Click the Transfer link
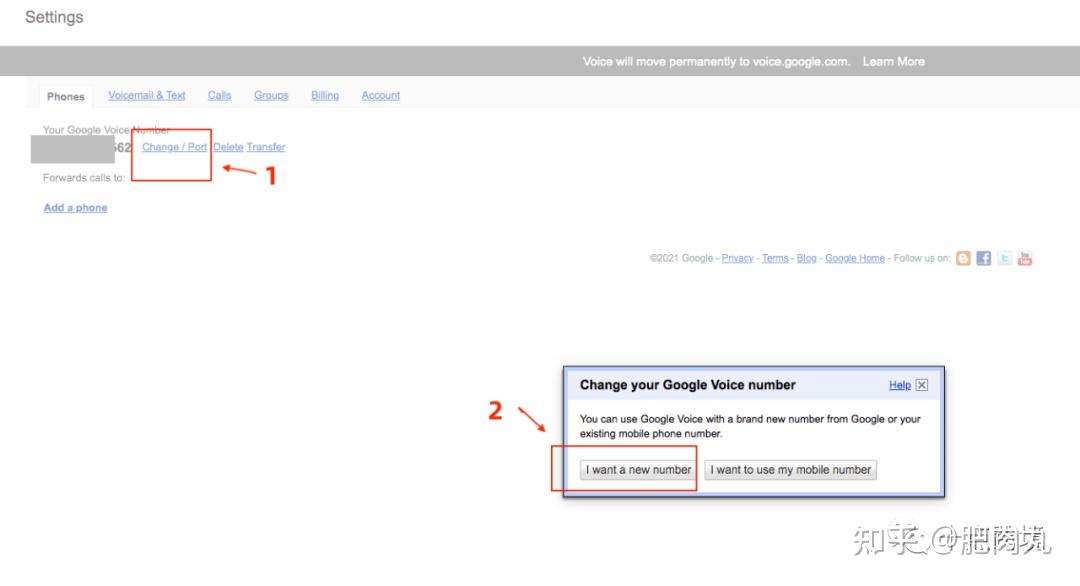Screen dimensions: 1080x586 (266, 147)
